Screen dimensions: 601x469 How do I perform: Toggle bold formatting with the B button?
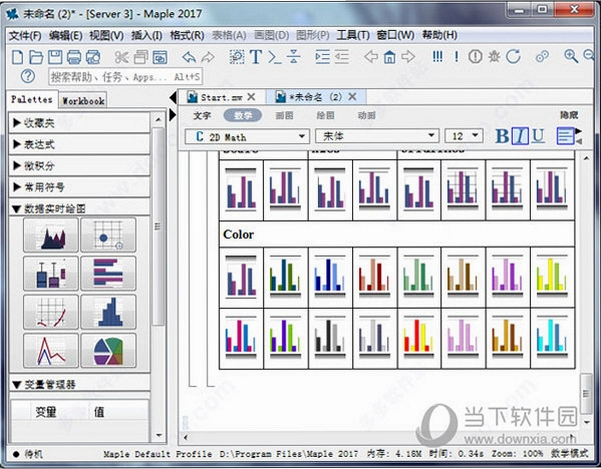click(x=502, y=136)
